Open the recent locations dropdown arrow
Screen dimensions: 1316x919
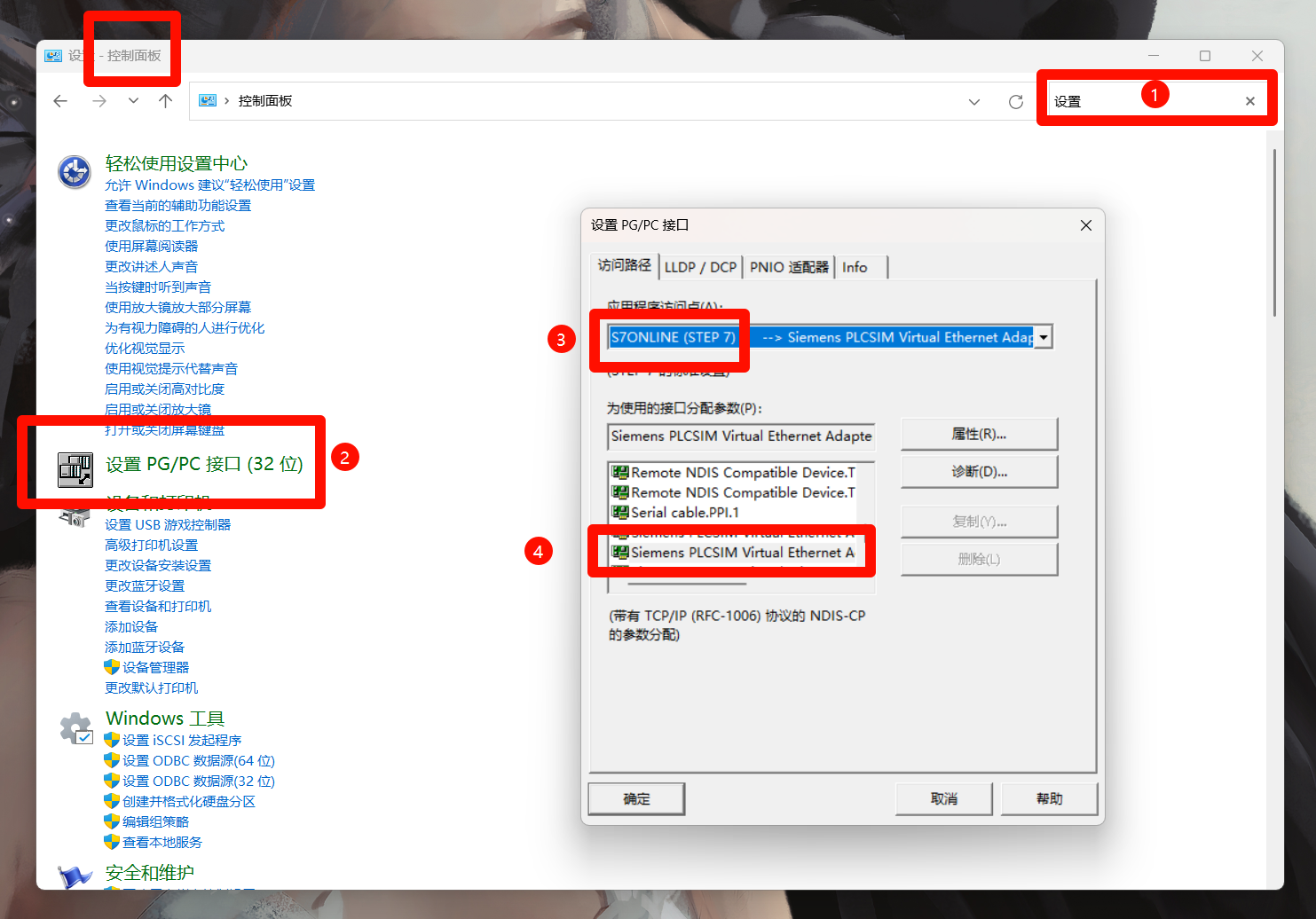click(x=133, y=101)
